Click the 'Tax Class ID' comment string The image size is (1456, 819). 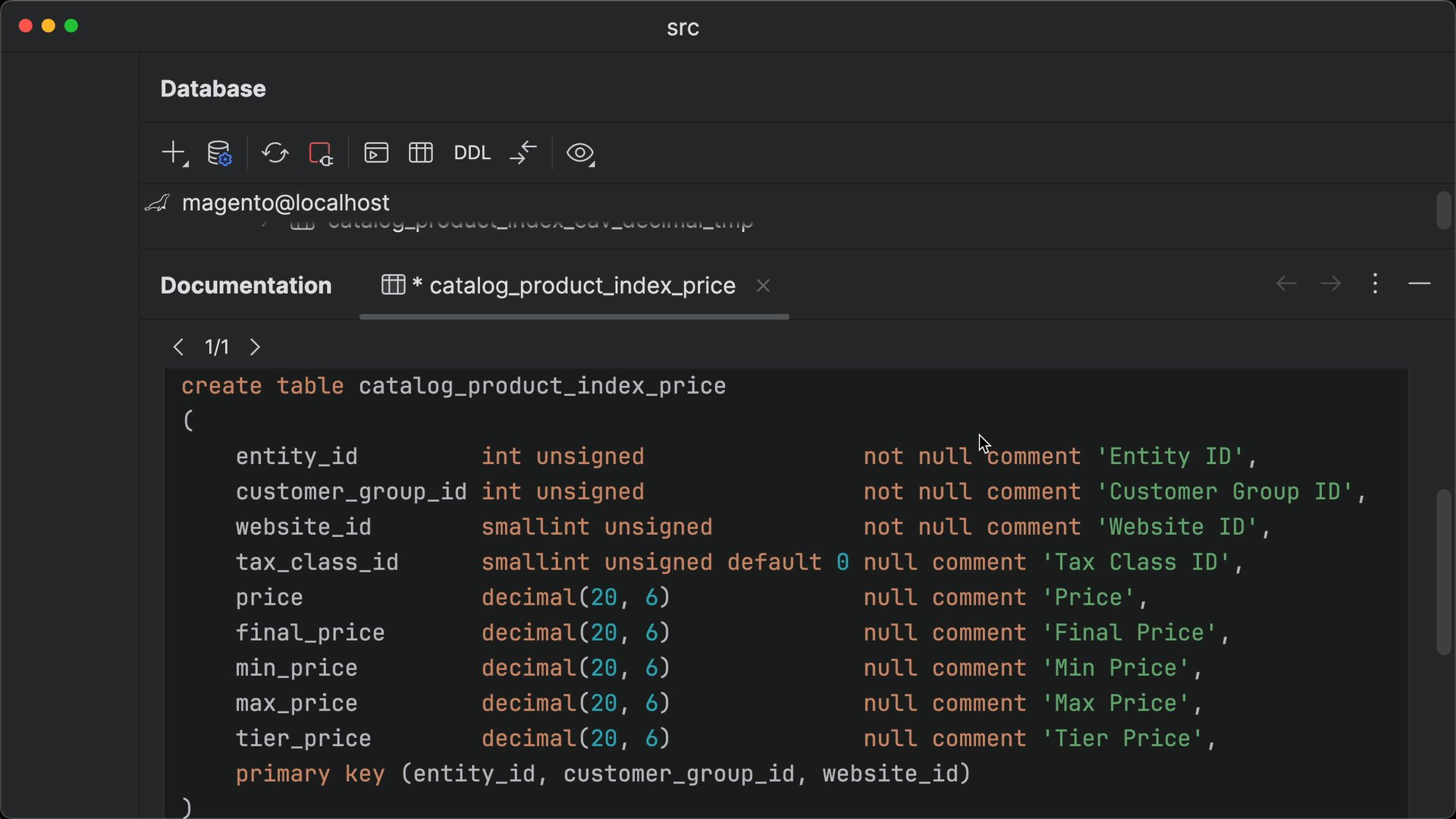(1136, 563)
